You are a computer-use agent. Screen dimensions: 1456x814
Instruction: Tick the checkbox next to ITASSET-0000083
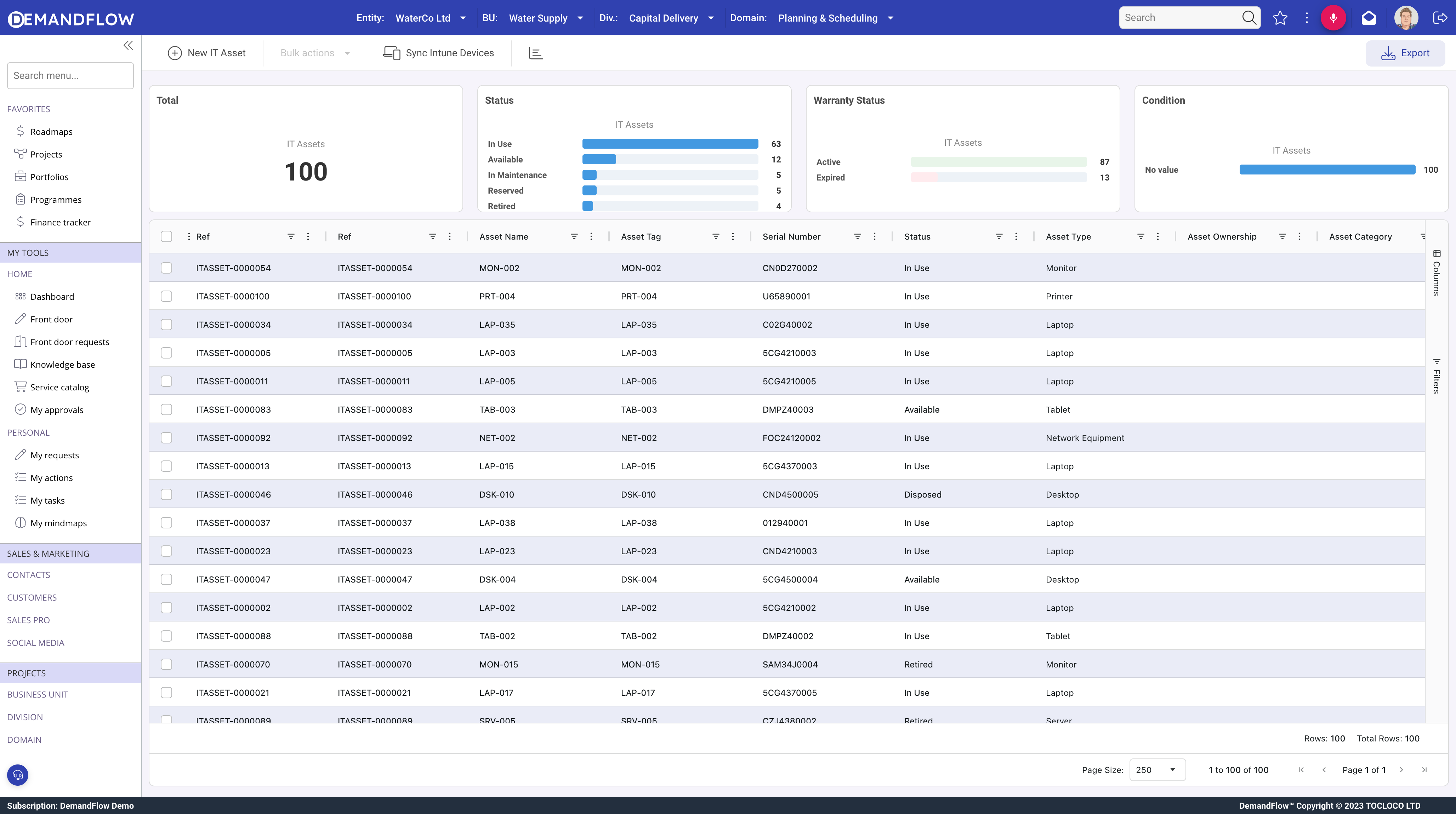pyautogui.click(x=166, y=409)
